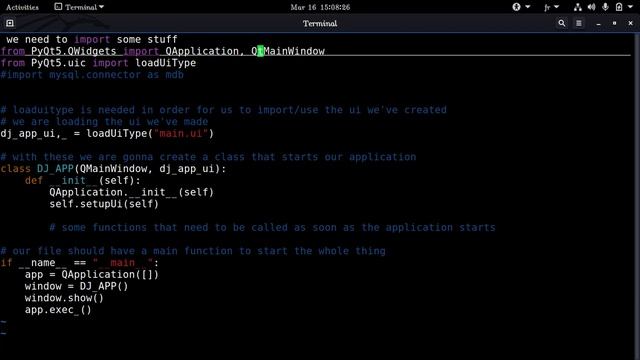Open the Terminal app menu
The image size is (640, 360).
(79, 7)
